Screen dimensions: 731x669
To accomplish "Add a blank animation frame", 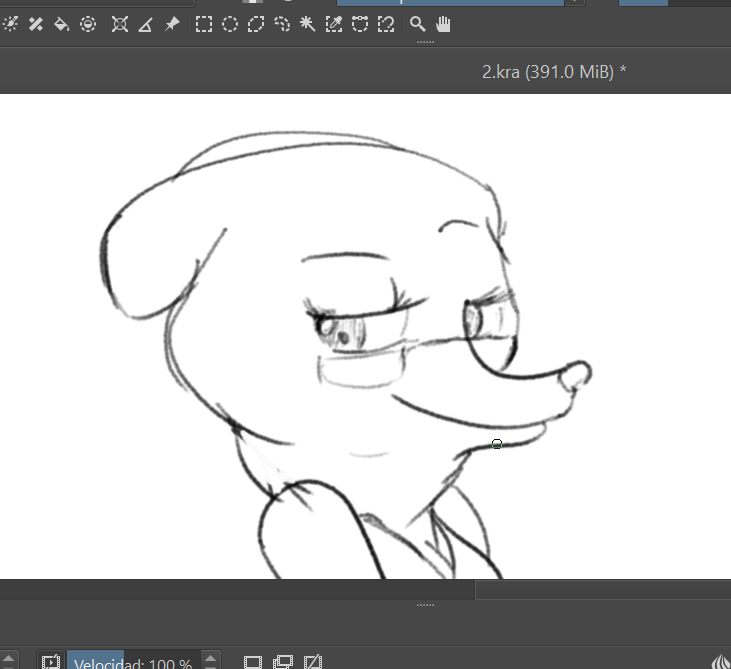I will point(253,662).
